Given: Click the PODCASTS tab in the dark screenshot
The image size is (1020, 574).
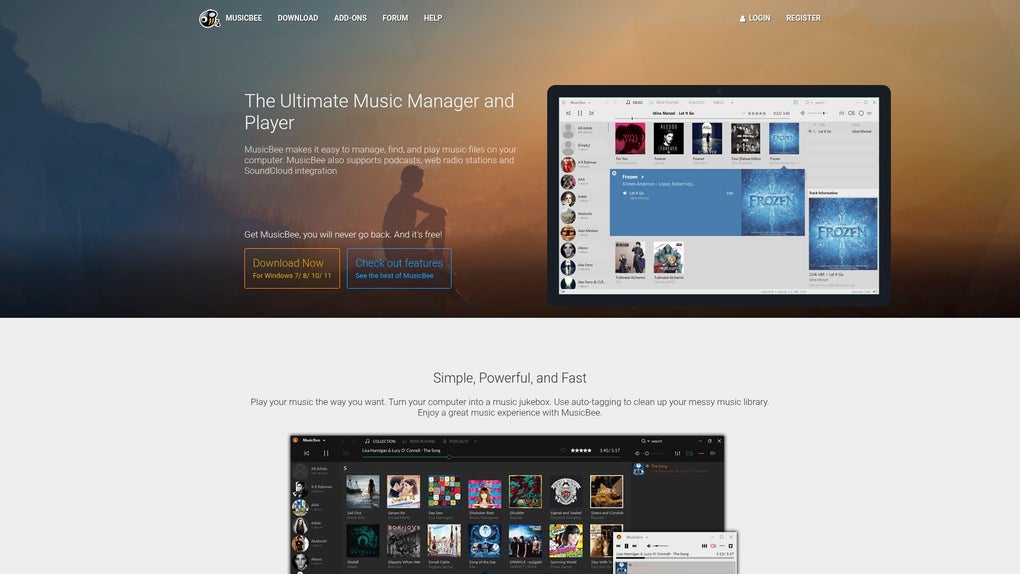Looking at the screenshot, I should [455, 441].
